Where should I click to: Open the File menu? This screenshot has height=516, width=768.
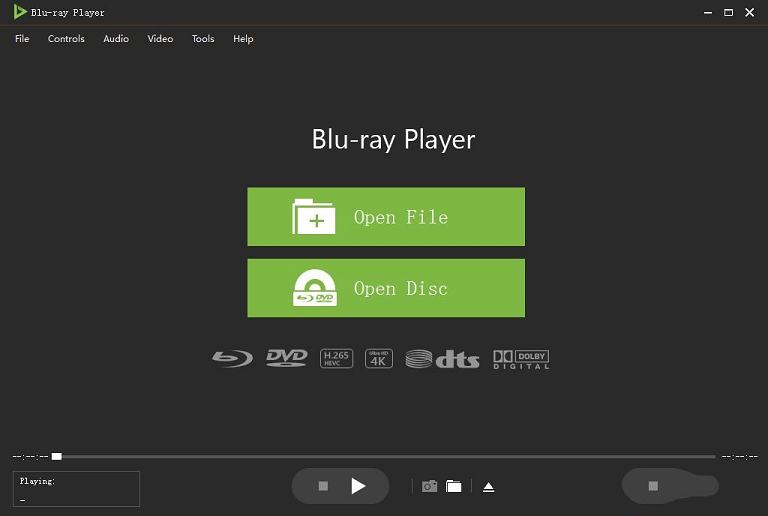(x=22, y=39)
